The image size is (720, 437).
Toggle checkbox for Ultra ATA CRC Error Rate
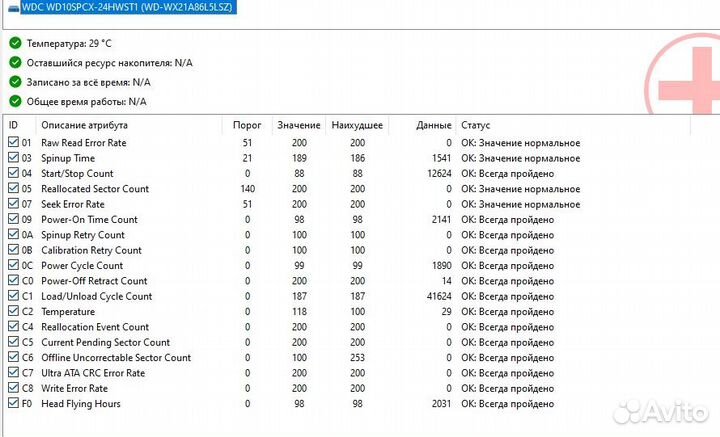click(13, 373)
